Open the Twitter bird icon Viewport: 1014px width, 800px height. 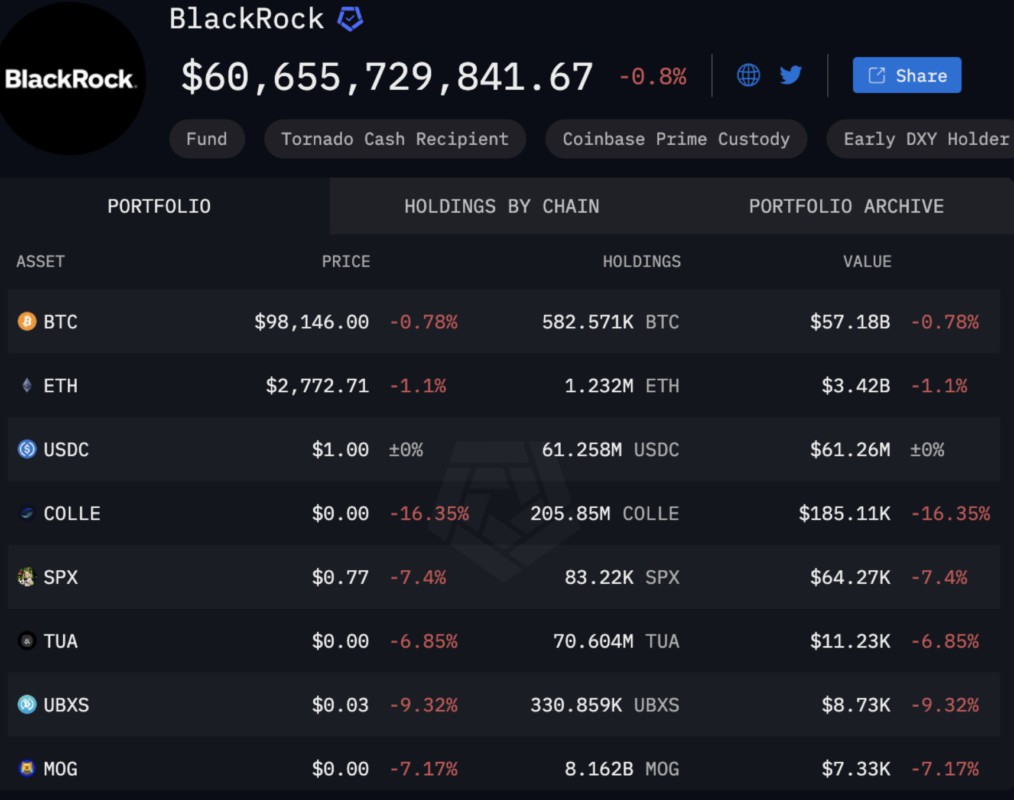pyautogui.click(x=790, y=75)
